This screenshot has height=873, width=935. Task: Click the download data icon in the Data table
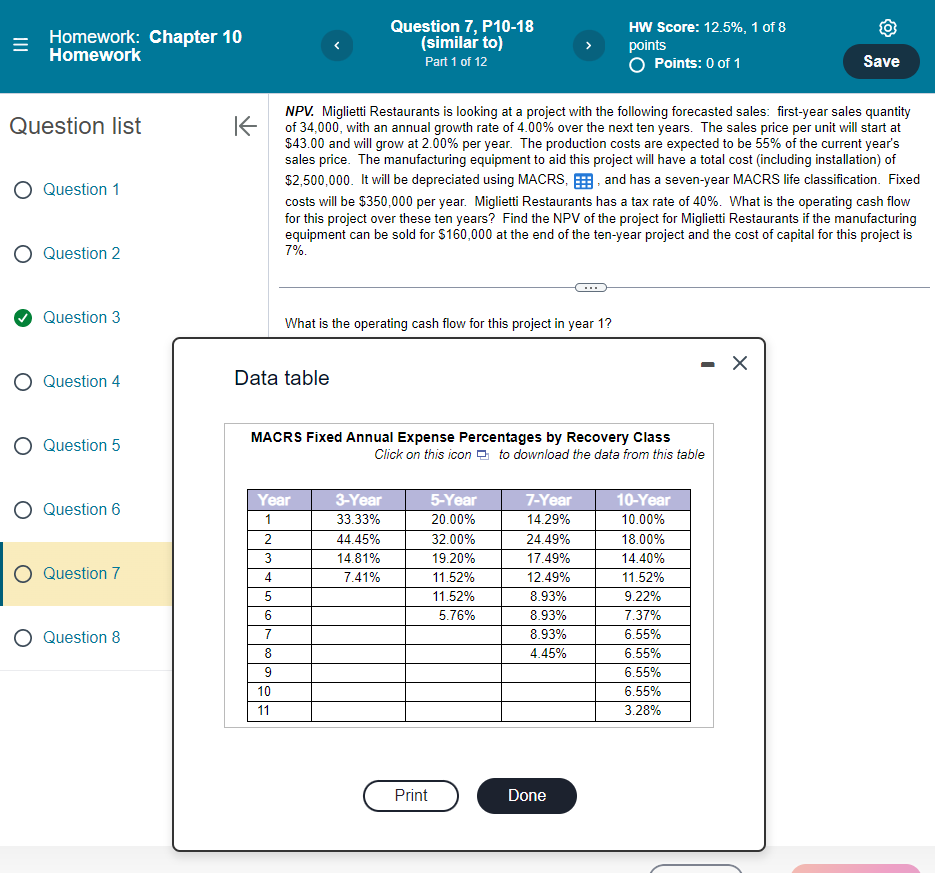[483, 454]
